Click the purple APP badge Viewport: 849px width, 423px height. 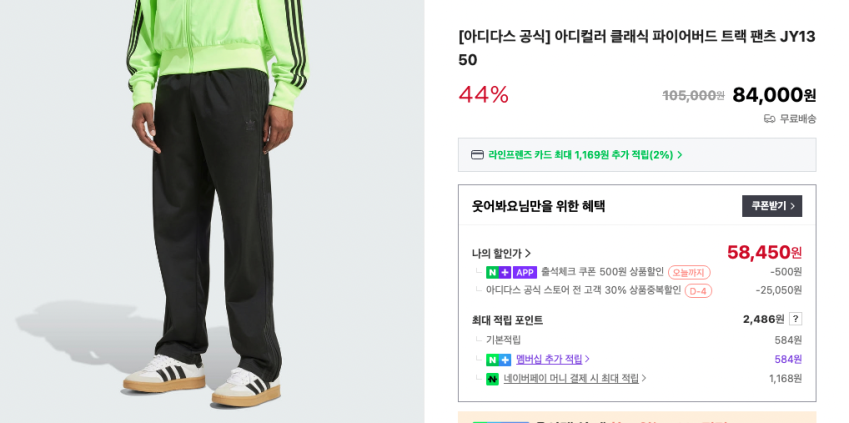(525, 272)
